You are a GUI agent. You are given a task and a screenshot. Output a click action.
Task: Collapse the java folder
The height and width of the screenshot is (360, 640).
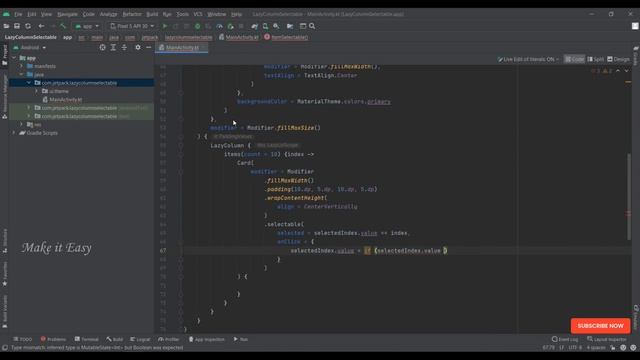tap(22, 75)
